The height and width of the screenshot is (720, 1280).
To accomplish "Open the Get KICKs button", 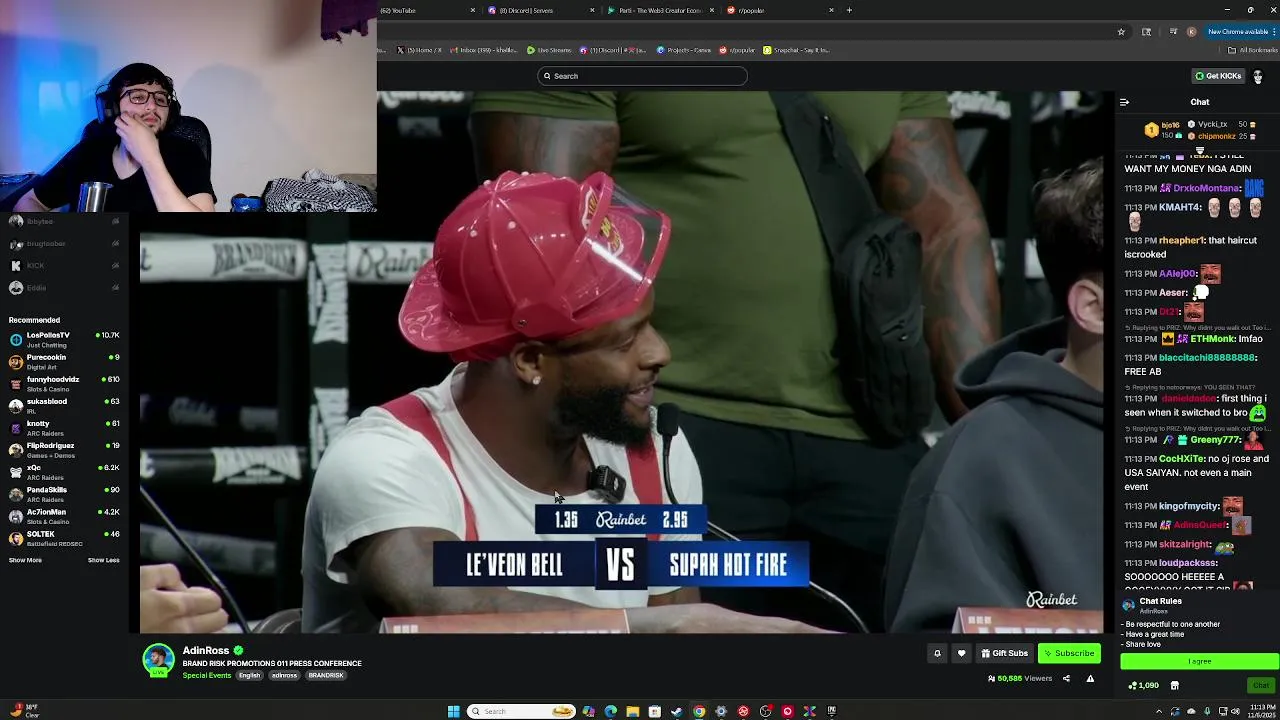I will 1218,76.
